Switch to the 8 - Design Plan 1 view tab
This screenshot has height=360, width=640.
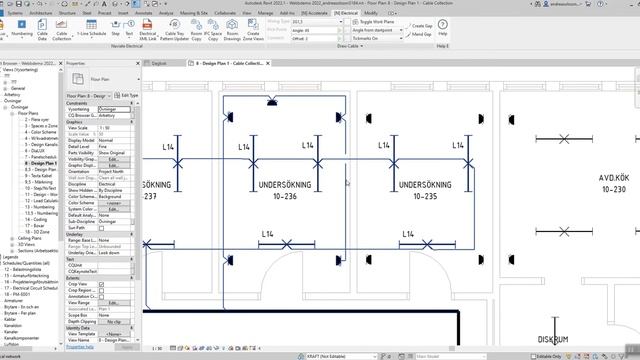pos(229,63)
